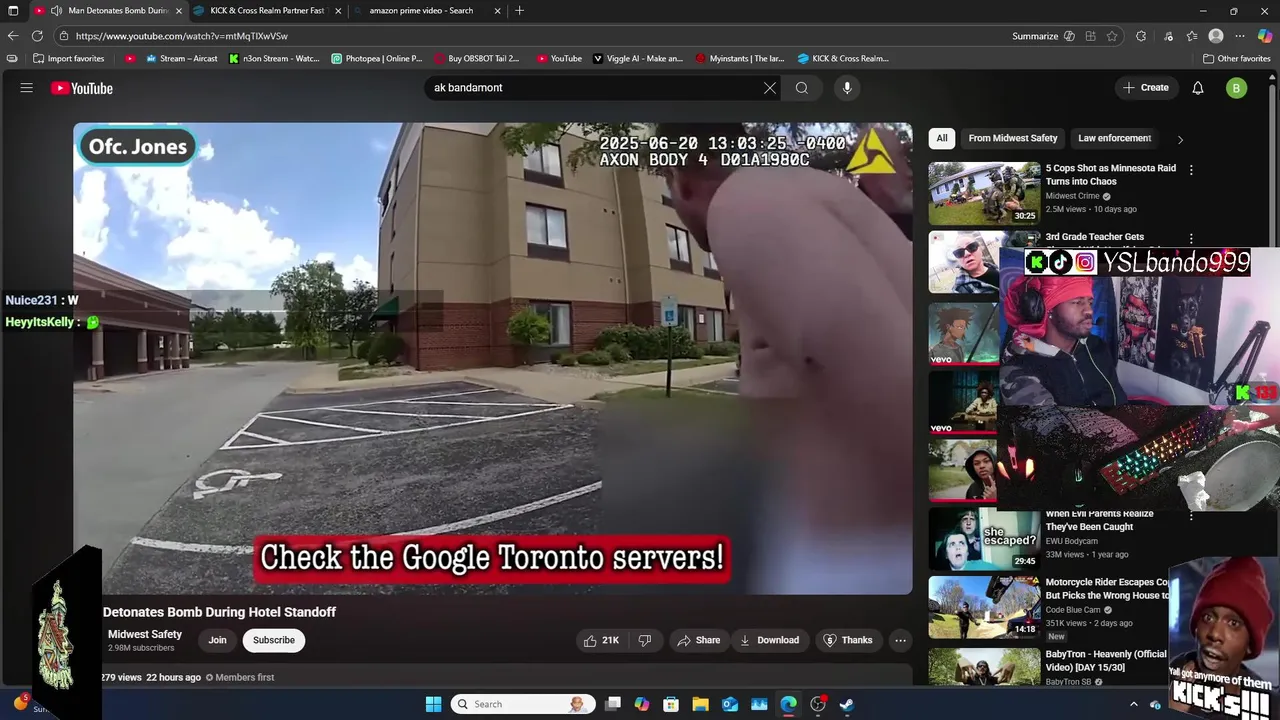
Task: Open more actions ellipsis under the video
Action: [900, 640]
